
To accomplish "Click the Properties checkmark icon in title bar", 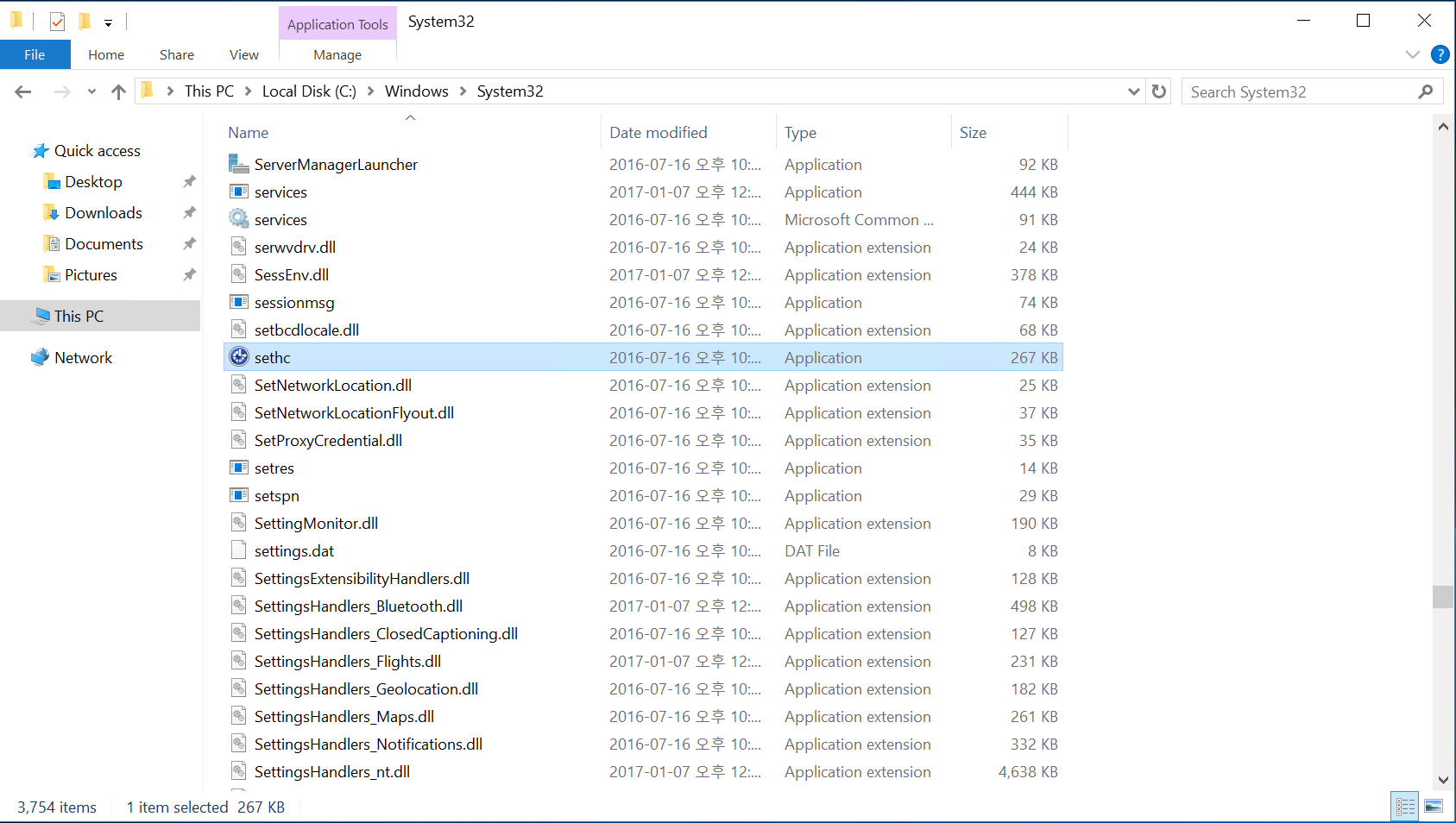I will (57, 22).
